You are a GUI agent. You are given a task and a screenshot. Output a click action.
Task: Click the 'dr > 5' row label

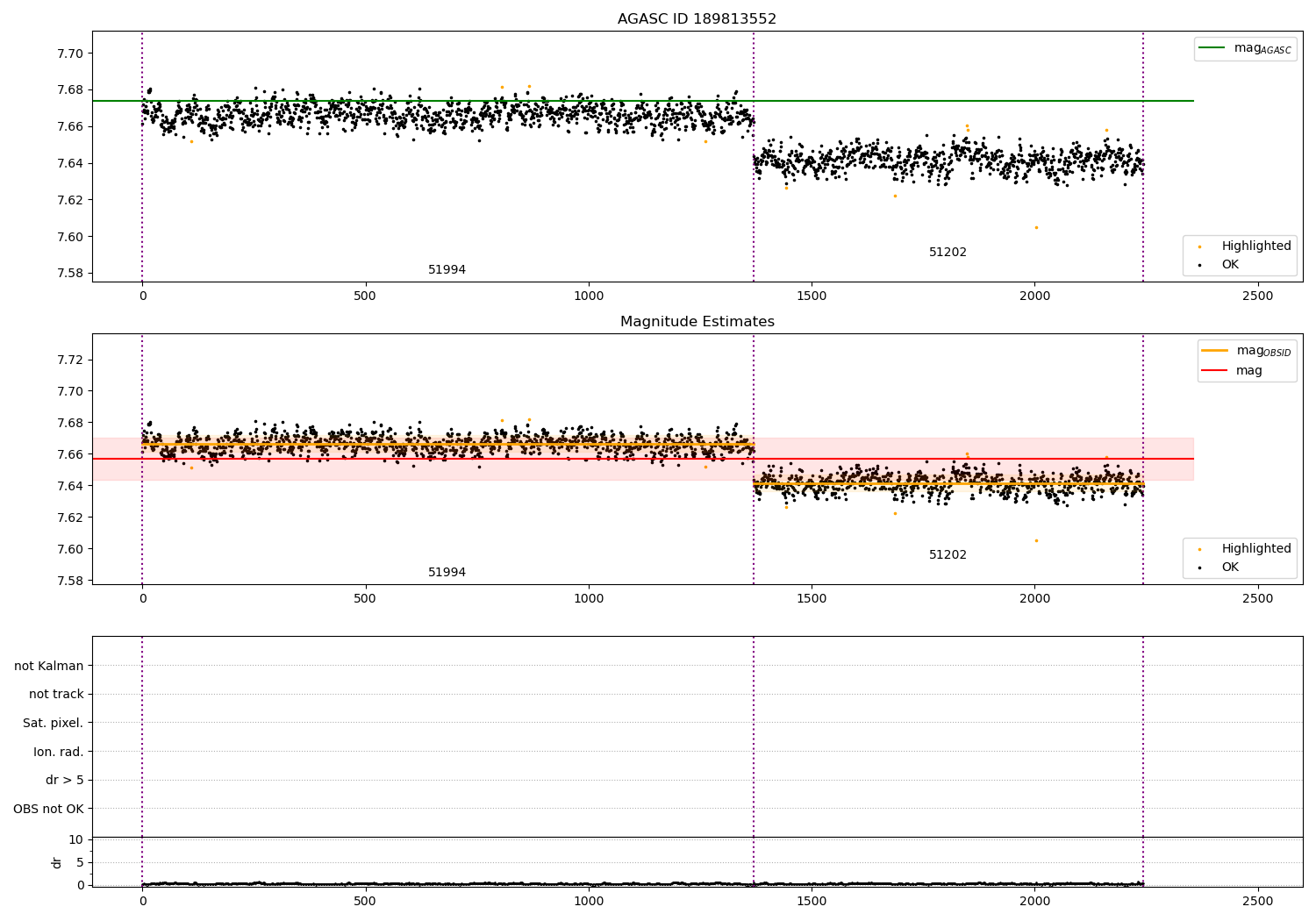(x=65, y=781)
